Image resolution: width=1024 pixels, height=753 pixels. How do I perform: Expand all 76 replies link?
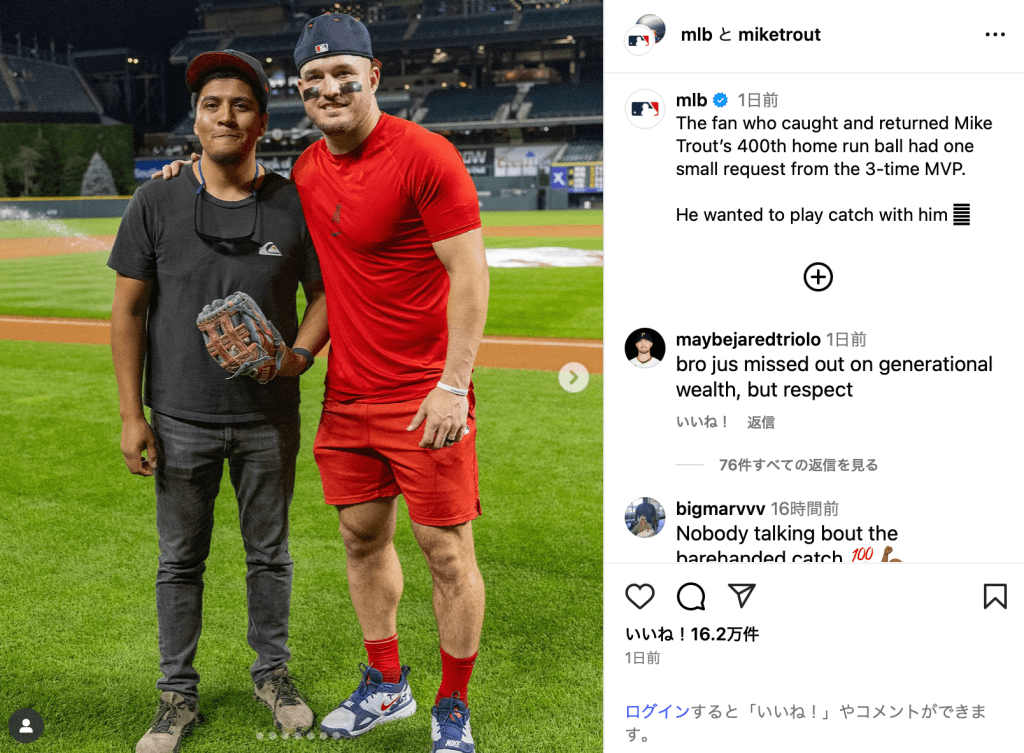point(798,465)
